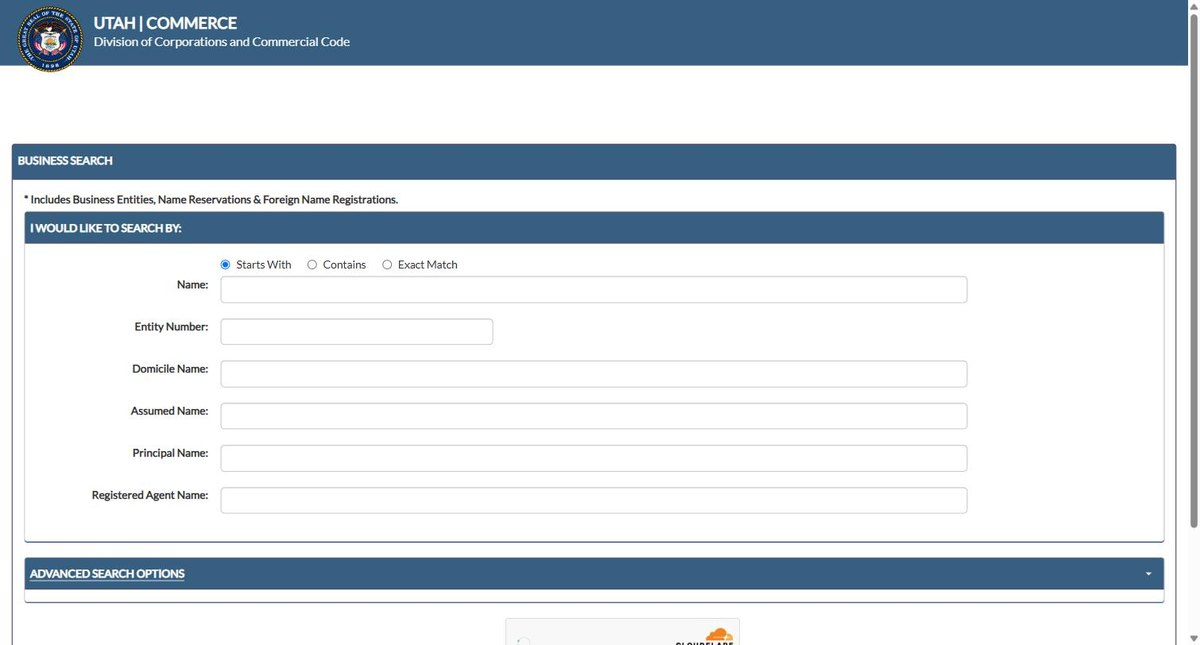Click the I WOULD LIKE TO SEARCH BY header
This screenshot has height=645, width=1200.
105,228
